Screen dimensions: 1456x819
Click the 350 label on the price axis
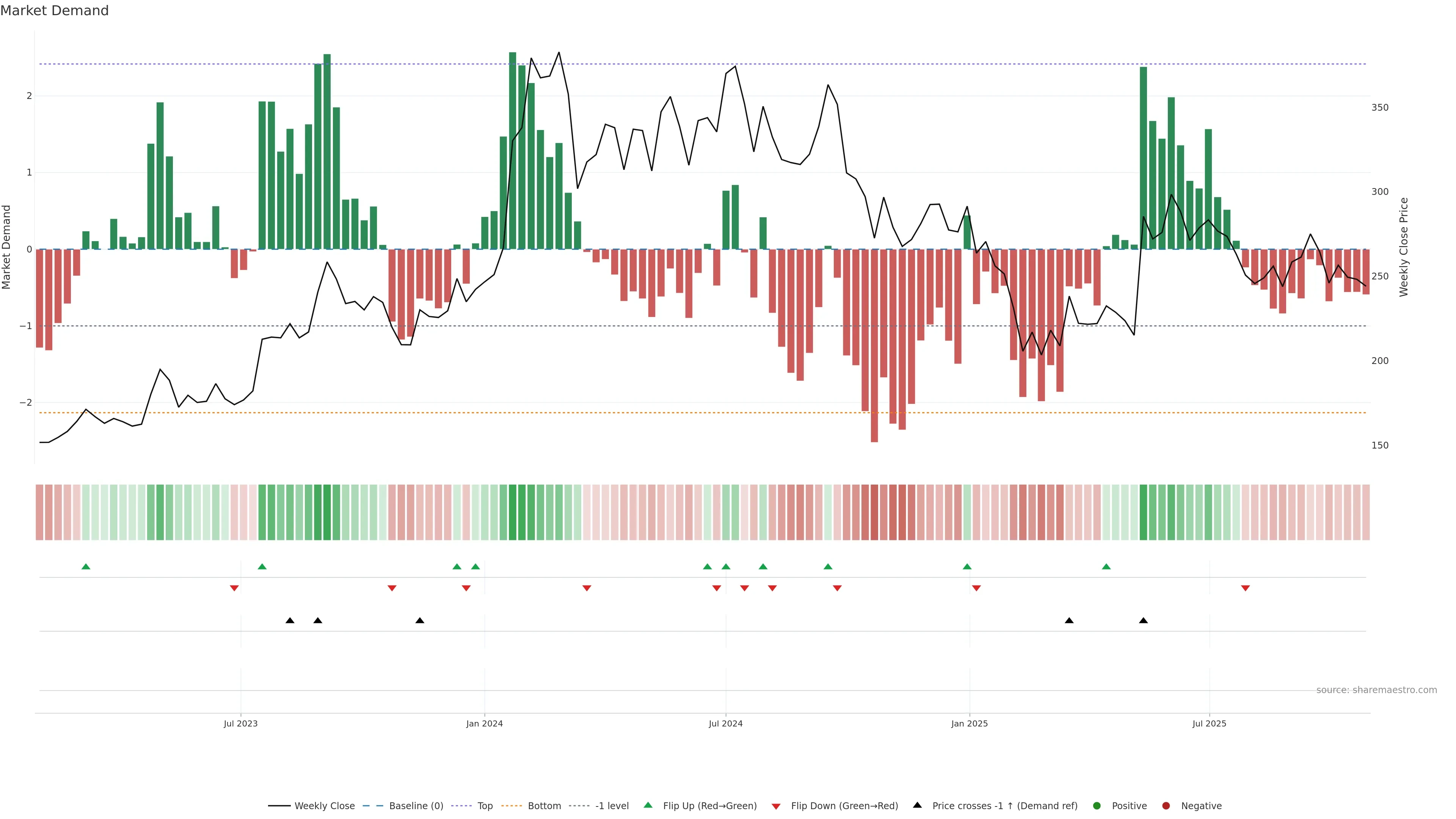click(1380, 107)
